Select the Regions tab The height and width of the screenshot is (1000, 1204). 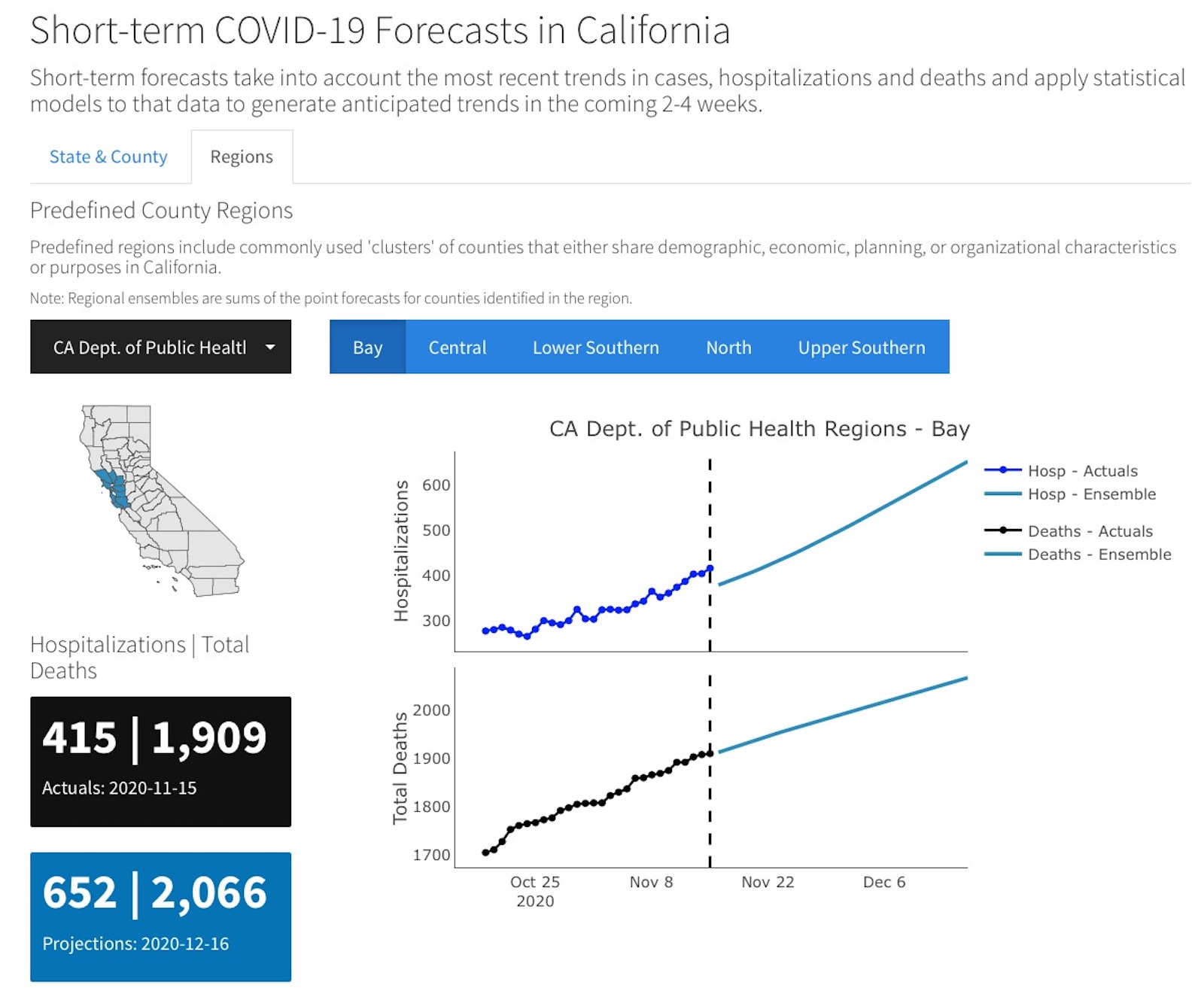click(242, 157)
